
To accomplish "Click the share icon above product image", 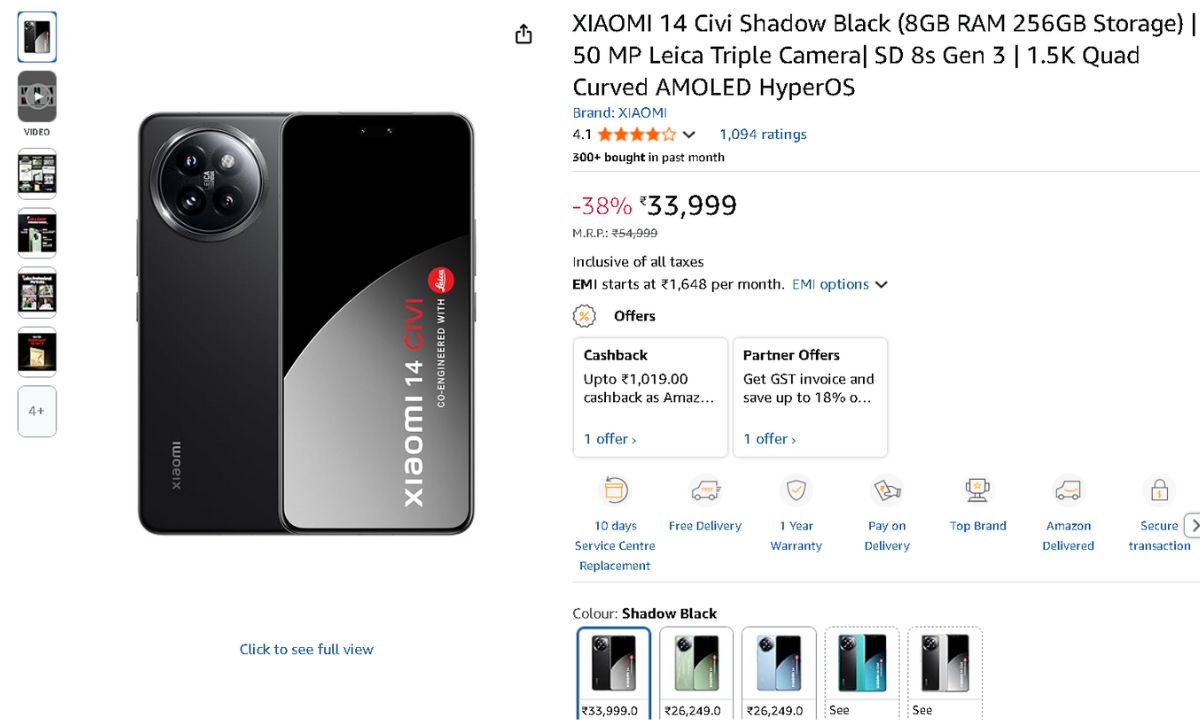I will pos(523,35).
